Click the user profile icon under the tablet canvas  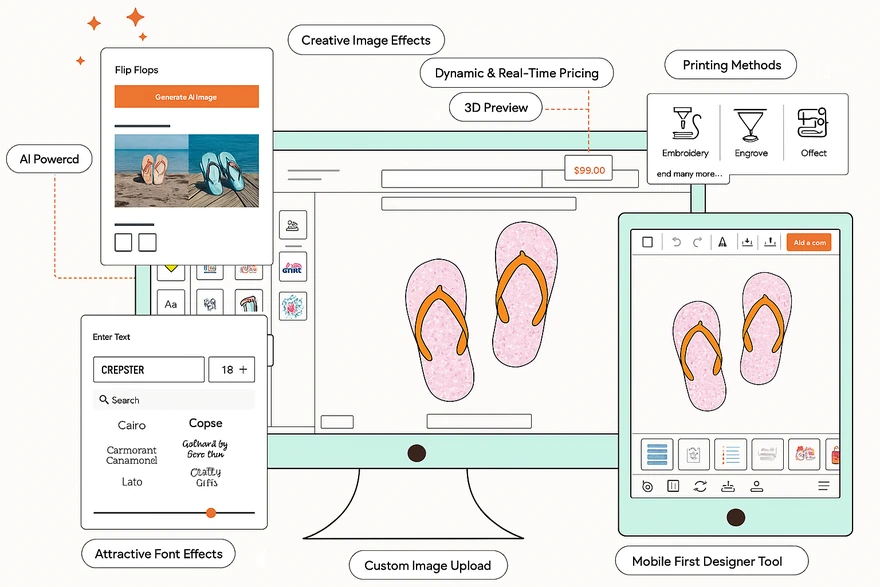click(757, 486)
